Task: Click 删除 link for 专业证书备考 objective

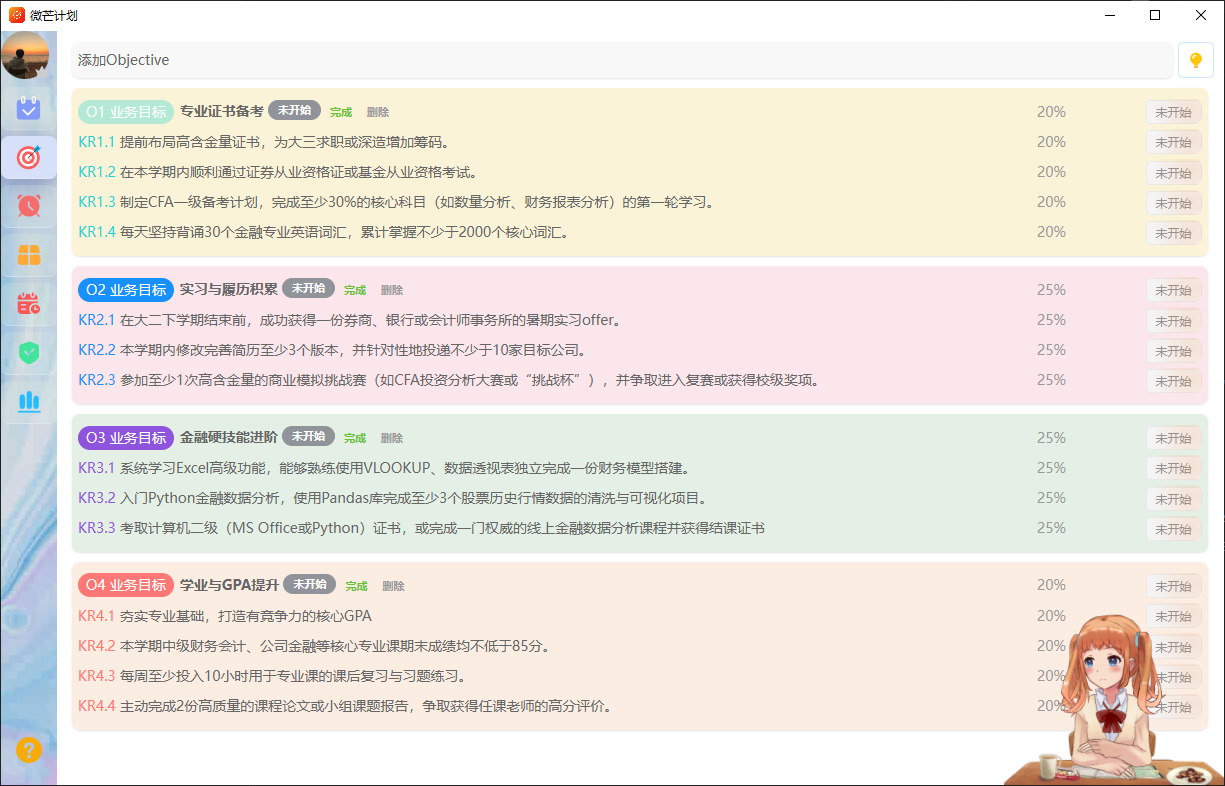Action: coord(378,112)
